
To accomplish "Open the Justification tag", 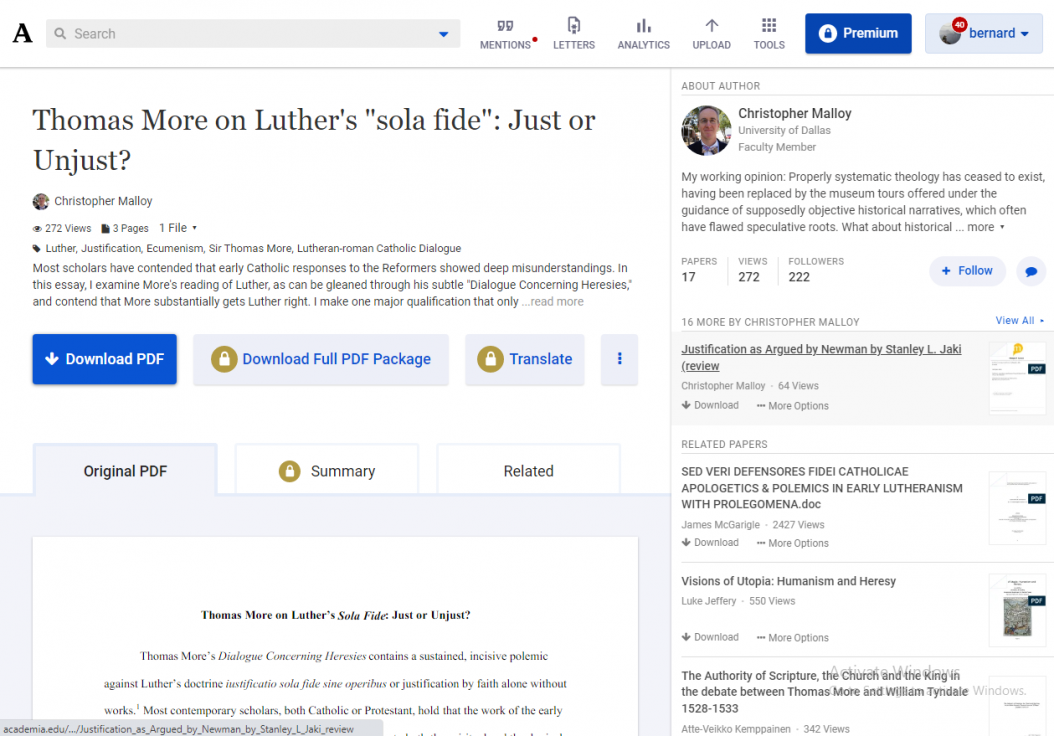I will (x=111, y=249).
